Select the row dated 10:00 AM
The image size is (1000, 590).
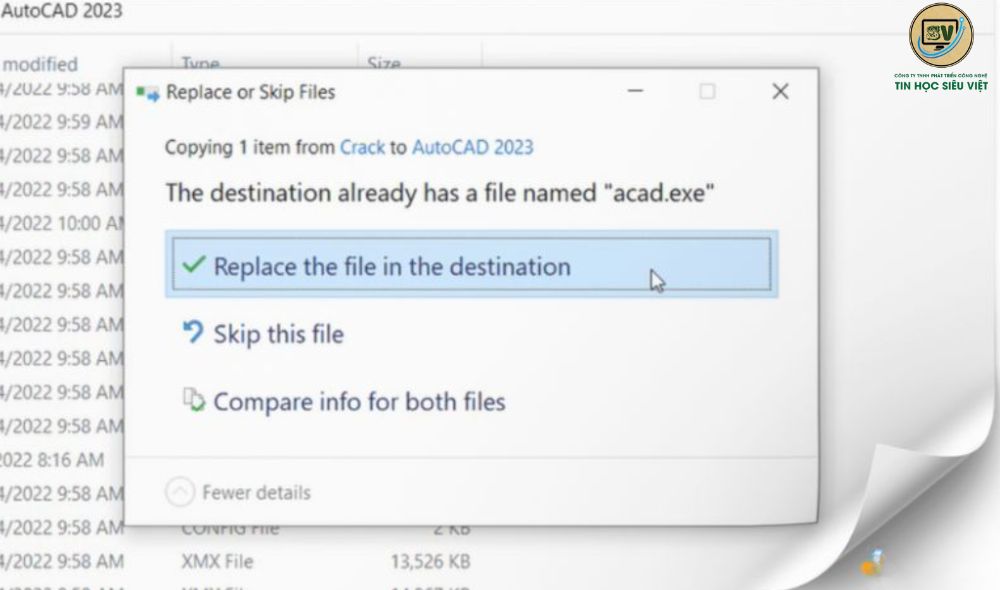click(x=62, y=224)
